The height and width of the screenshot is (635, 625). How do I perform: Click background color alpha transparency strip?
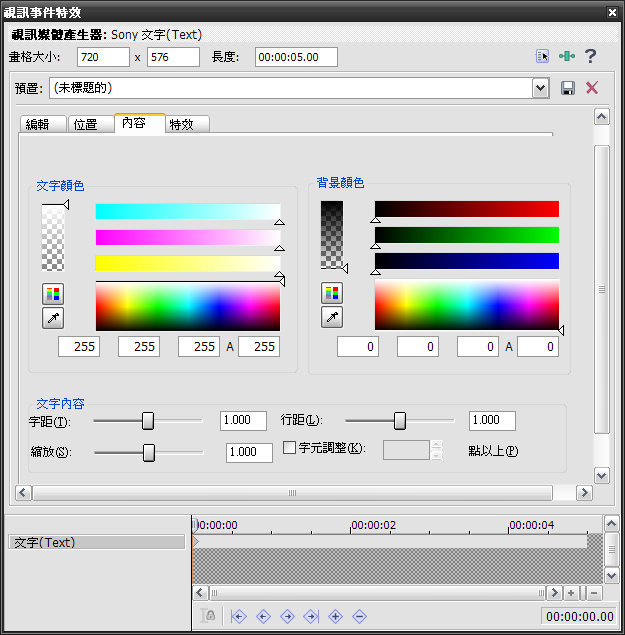(x=332, y=235)
